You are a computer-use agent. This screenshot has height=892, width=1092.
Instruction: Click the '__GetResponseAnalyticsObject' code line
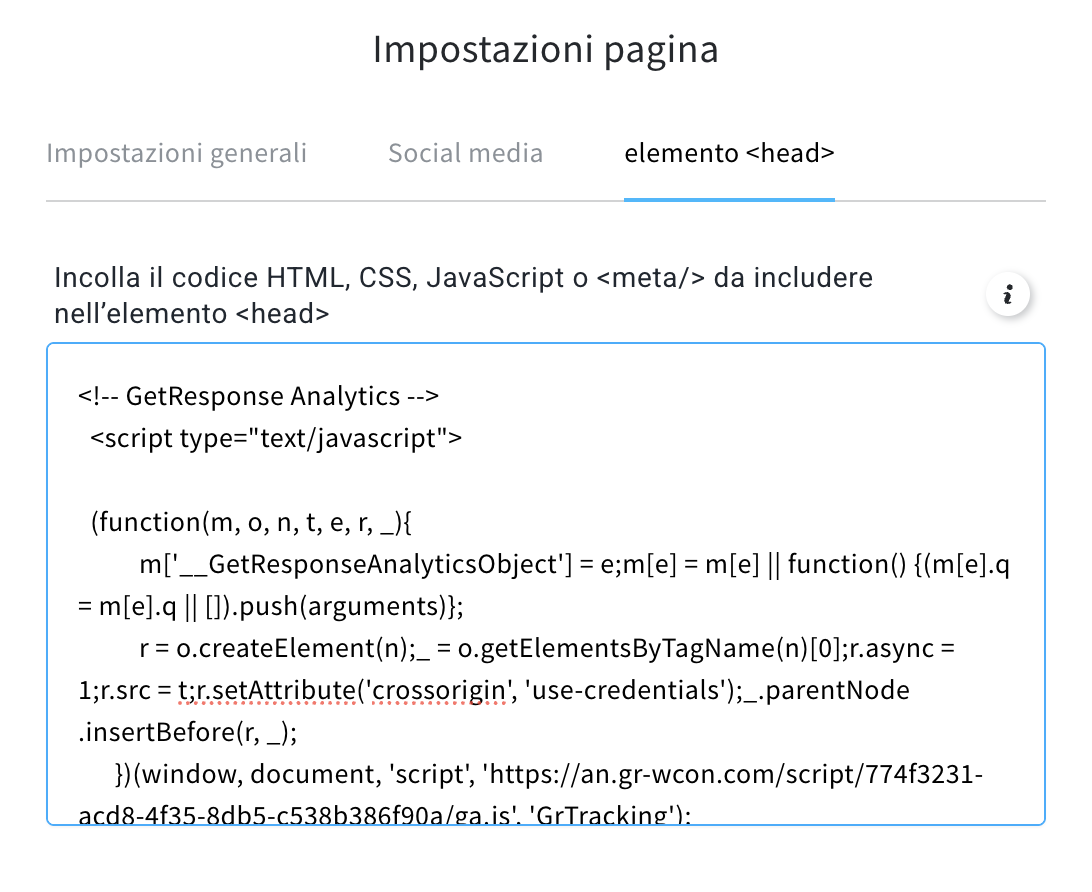pos(574,564)
